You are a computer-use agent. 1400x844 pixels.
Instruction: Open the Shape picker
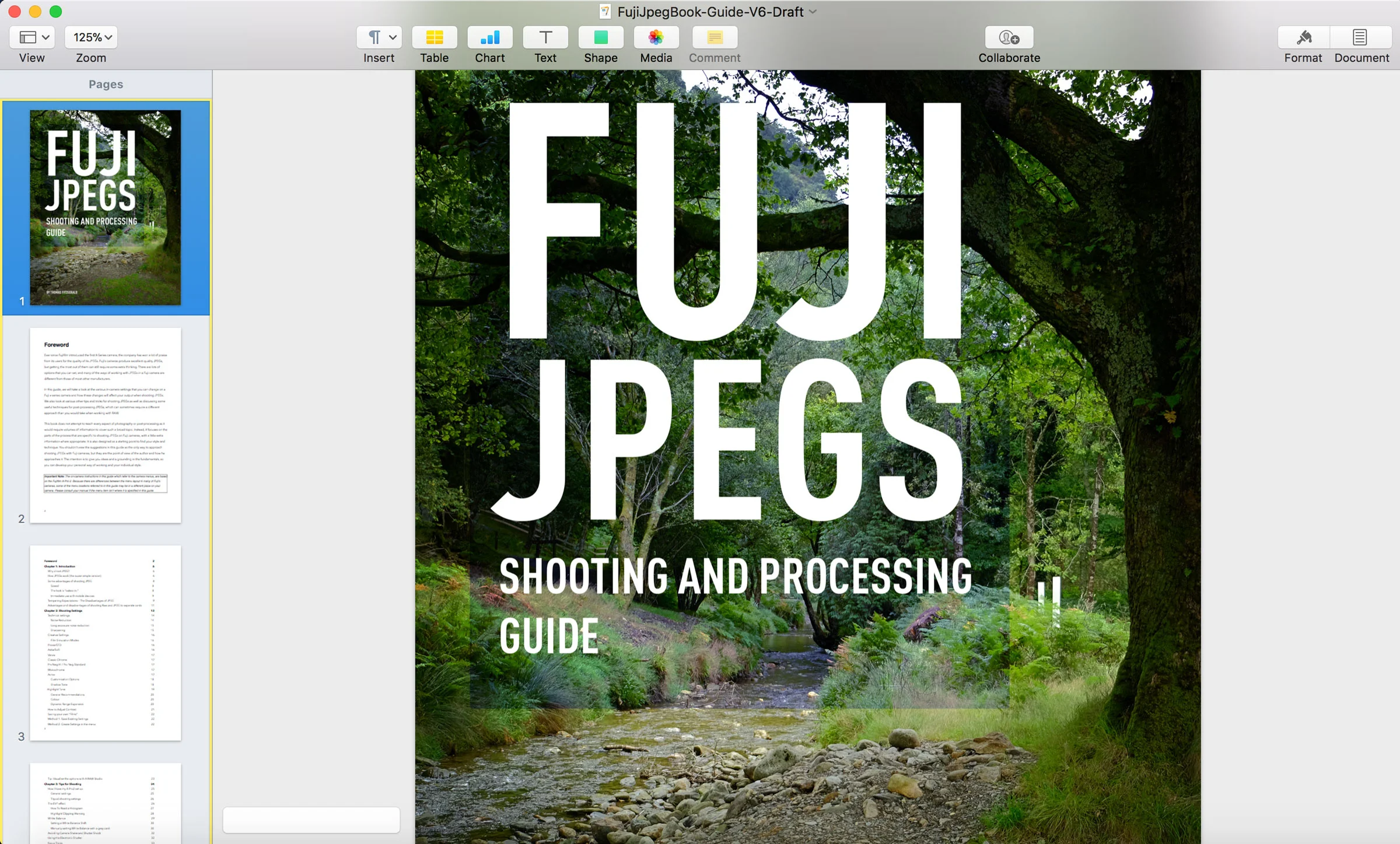[x=601, y=37]
